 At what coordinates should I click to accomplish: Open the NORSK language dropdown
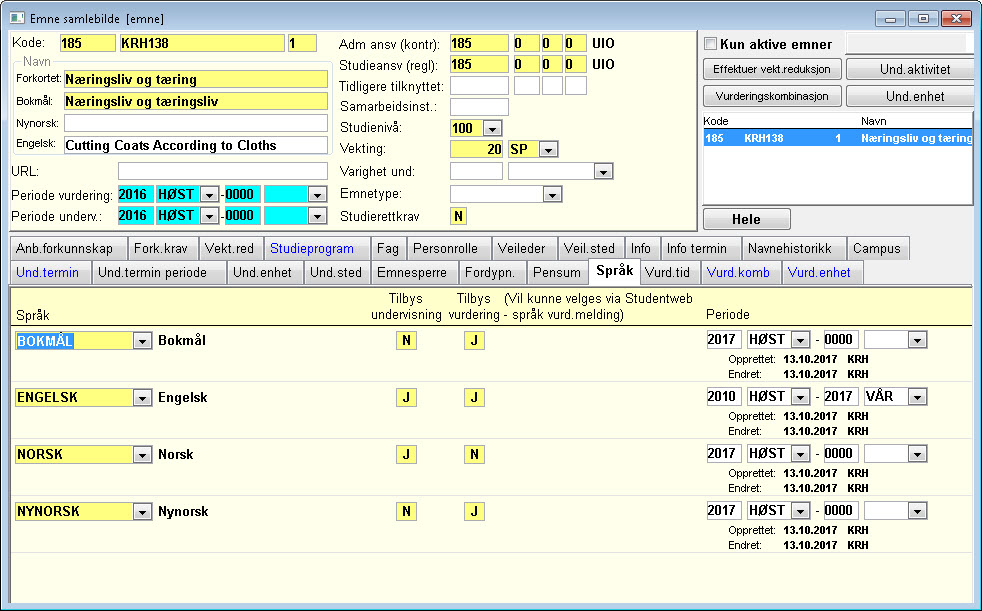point(142,455)
